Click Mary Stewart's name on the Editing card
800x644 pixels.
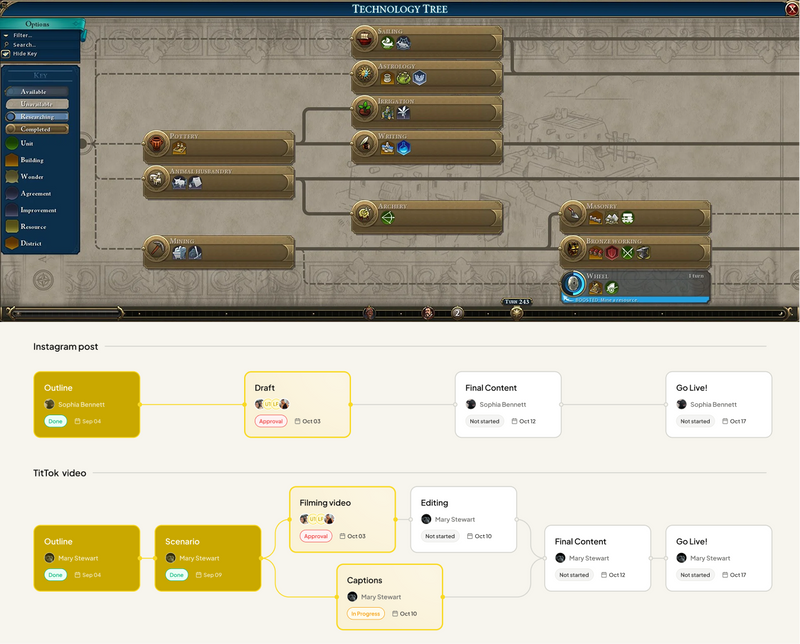click(x=455, y=519)
